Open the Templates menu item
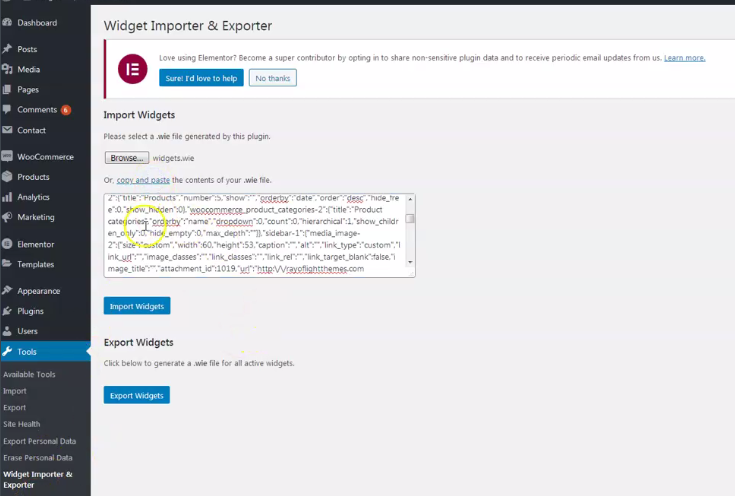 pyautogui.click(x=35, y=264)
